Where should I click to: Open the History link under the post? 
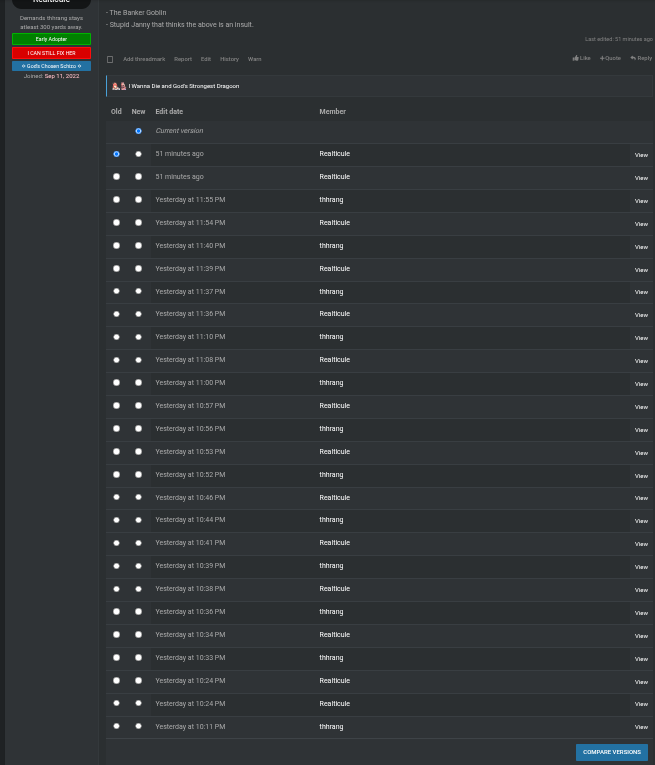tap(229, 59)
